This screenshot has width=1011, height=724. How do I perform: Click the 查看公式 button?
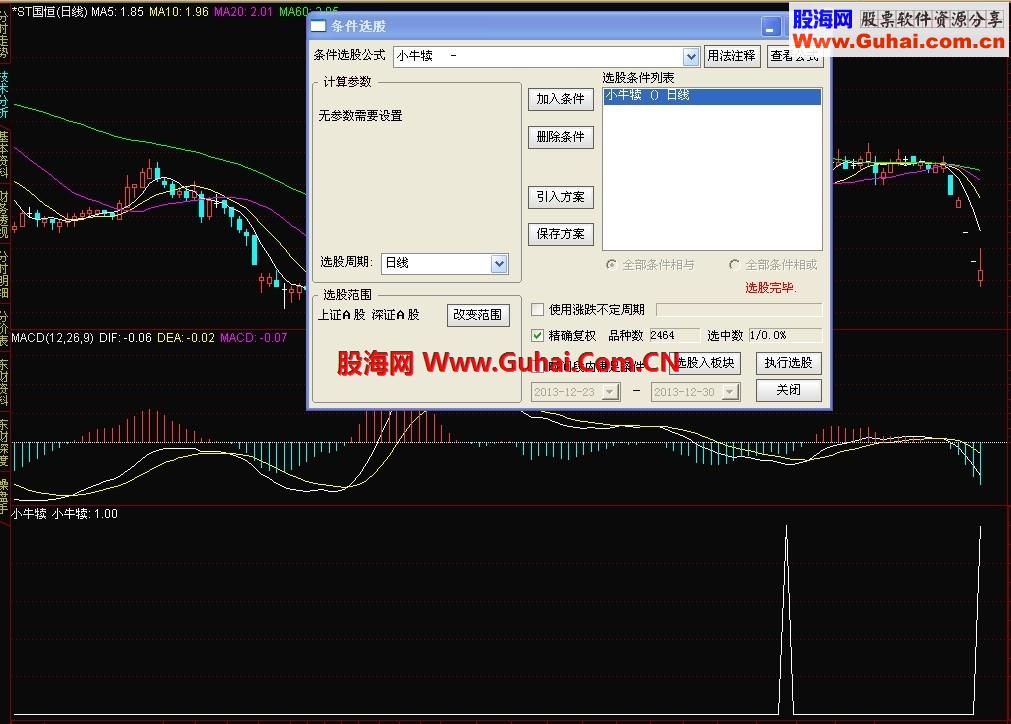[795, 56]
